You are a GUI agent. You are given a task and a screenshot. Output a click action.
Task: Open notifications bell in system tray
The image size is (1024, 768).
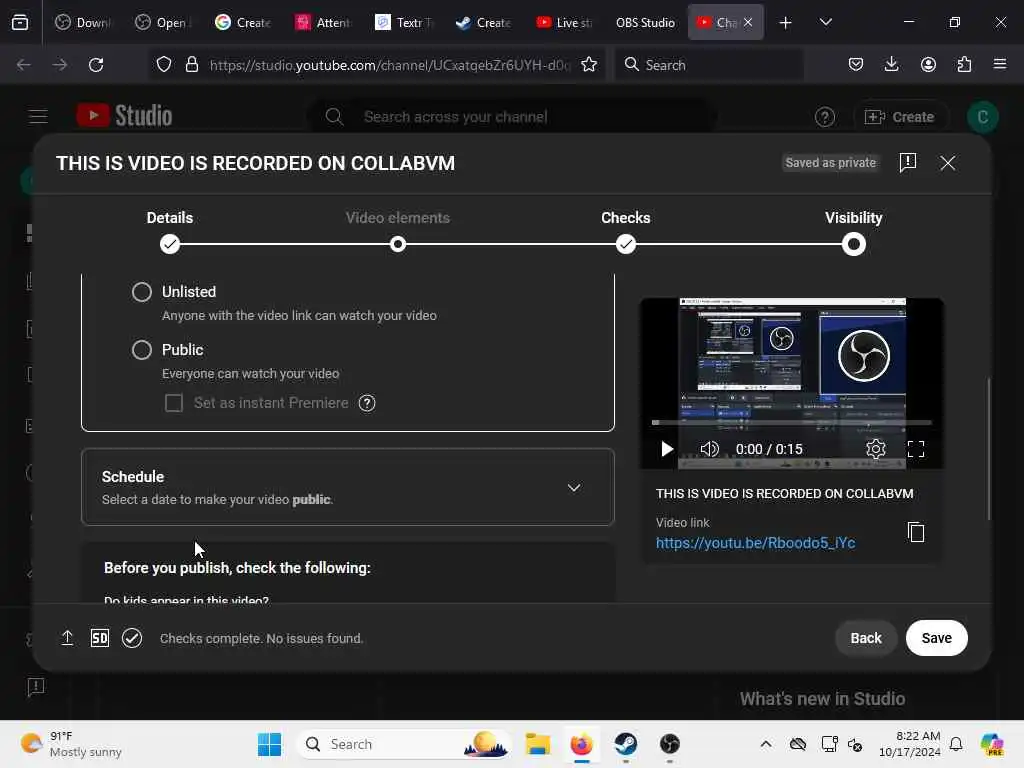(x=956, y=744)
